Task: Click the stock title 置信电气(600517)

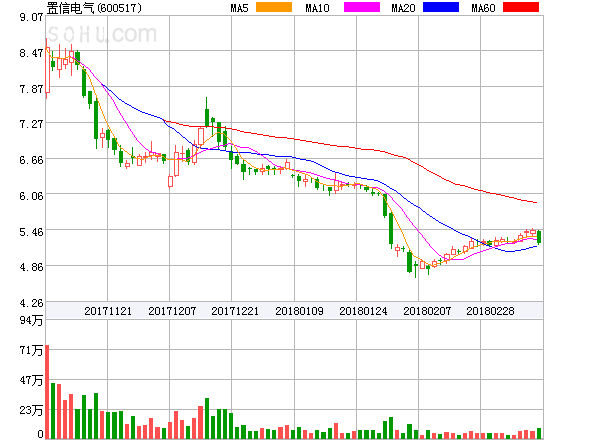Action: click(94, 8)
